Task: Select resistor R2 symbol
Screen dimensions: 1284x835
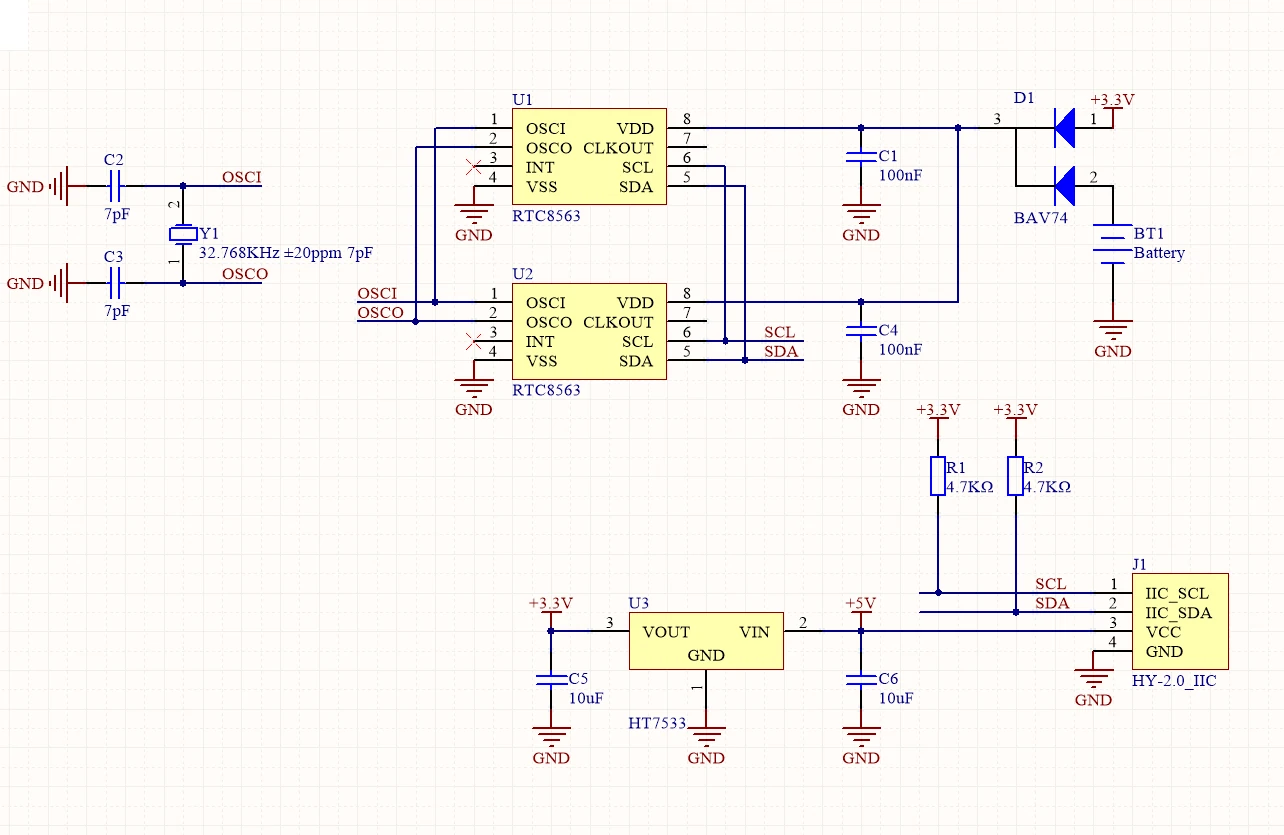Action: [1015, 476]
